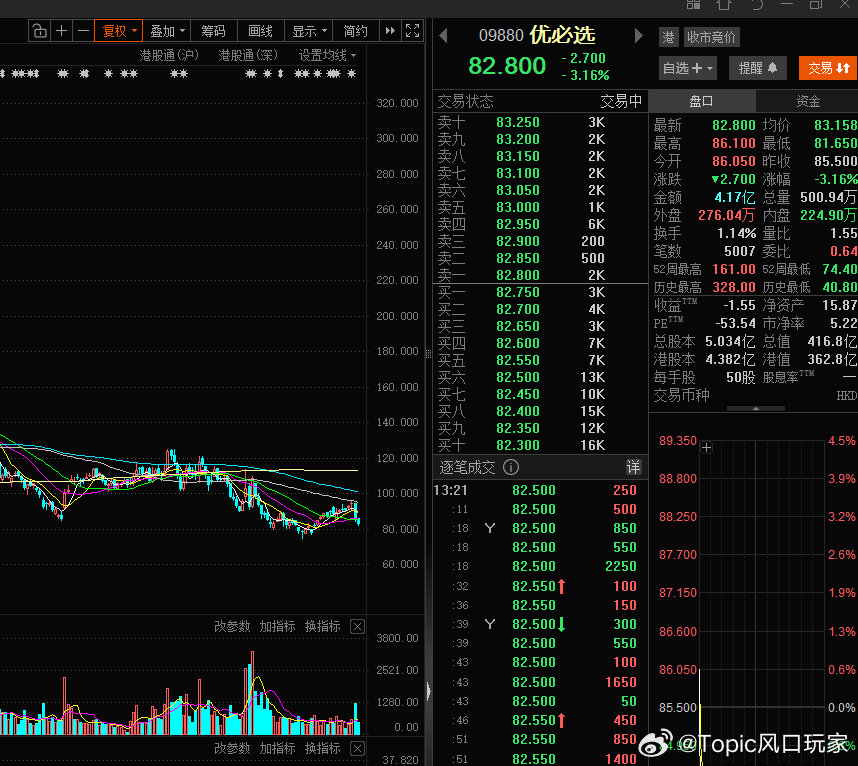Click 改参数 on bottom indicator panel
The width and height of the screenshot is (858, 766).
231,748
